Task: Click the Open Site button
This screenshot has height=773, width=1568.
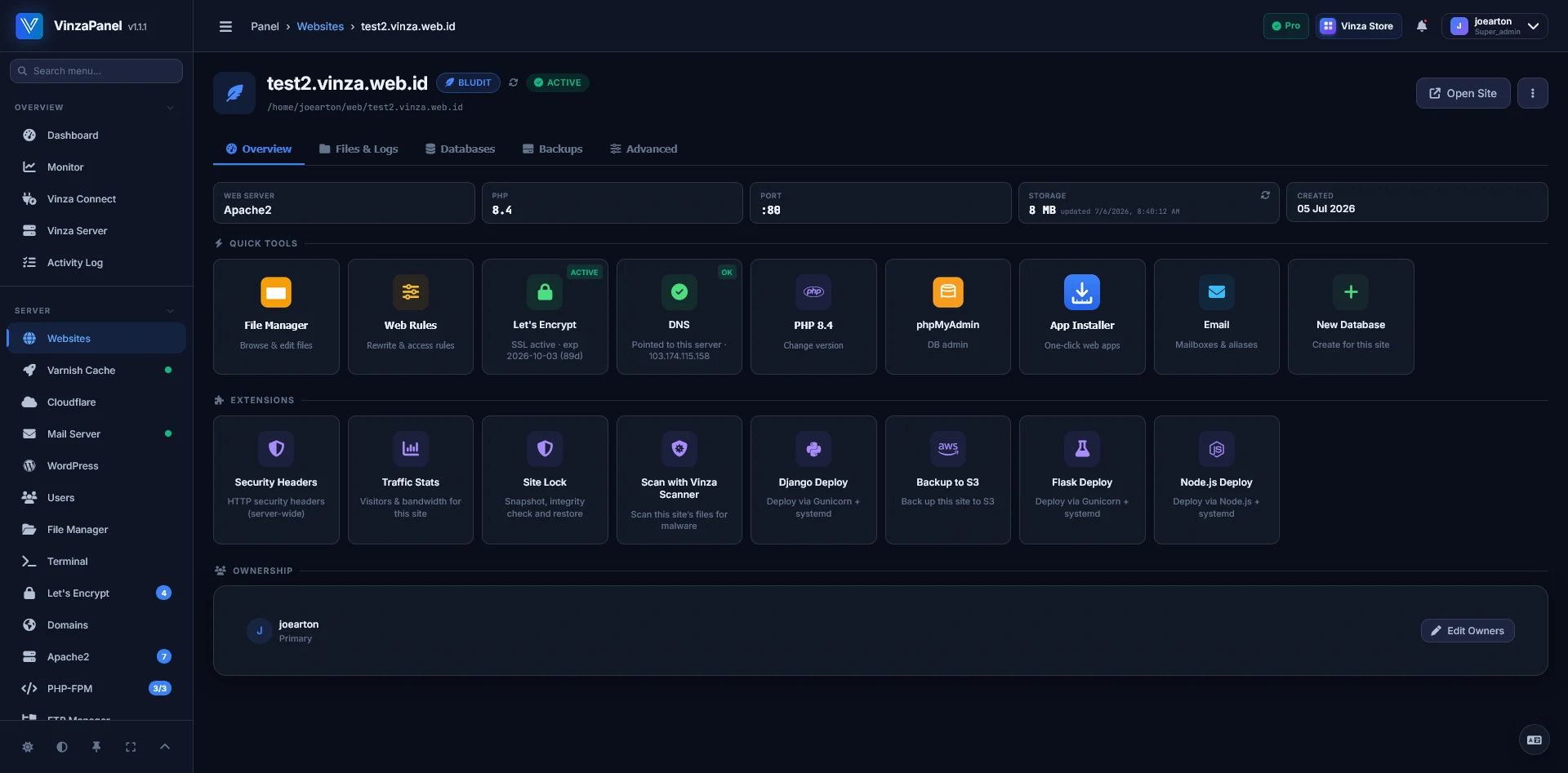Action: (x=1463, y=93)
